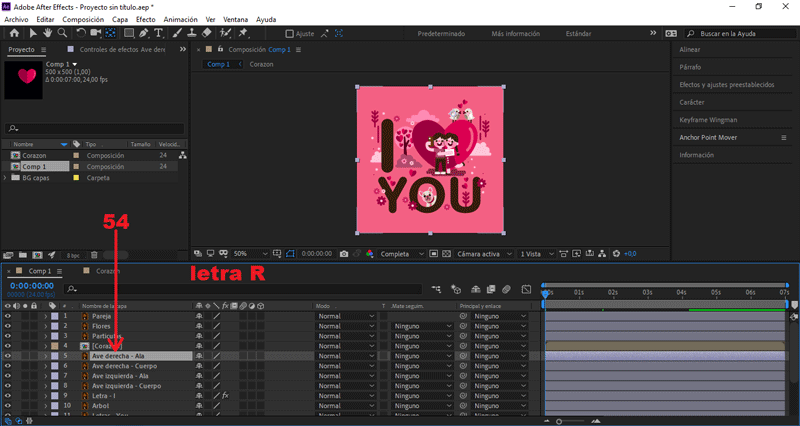
Task: Open the Efecto menu
Action: pos(146,19)
